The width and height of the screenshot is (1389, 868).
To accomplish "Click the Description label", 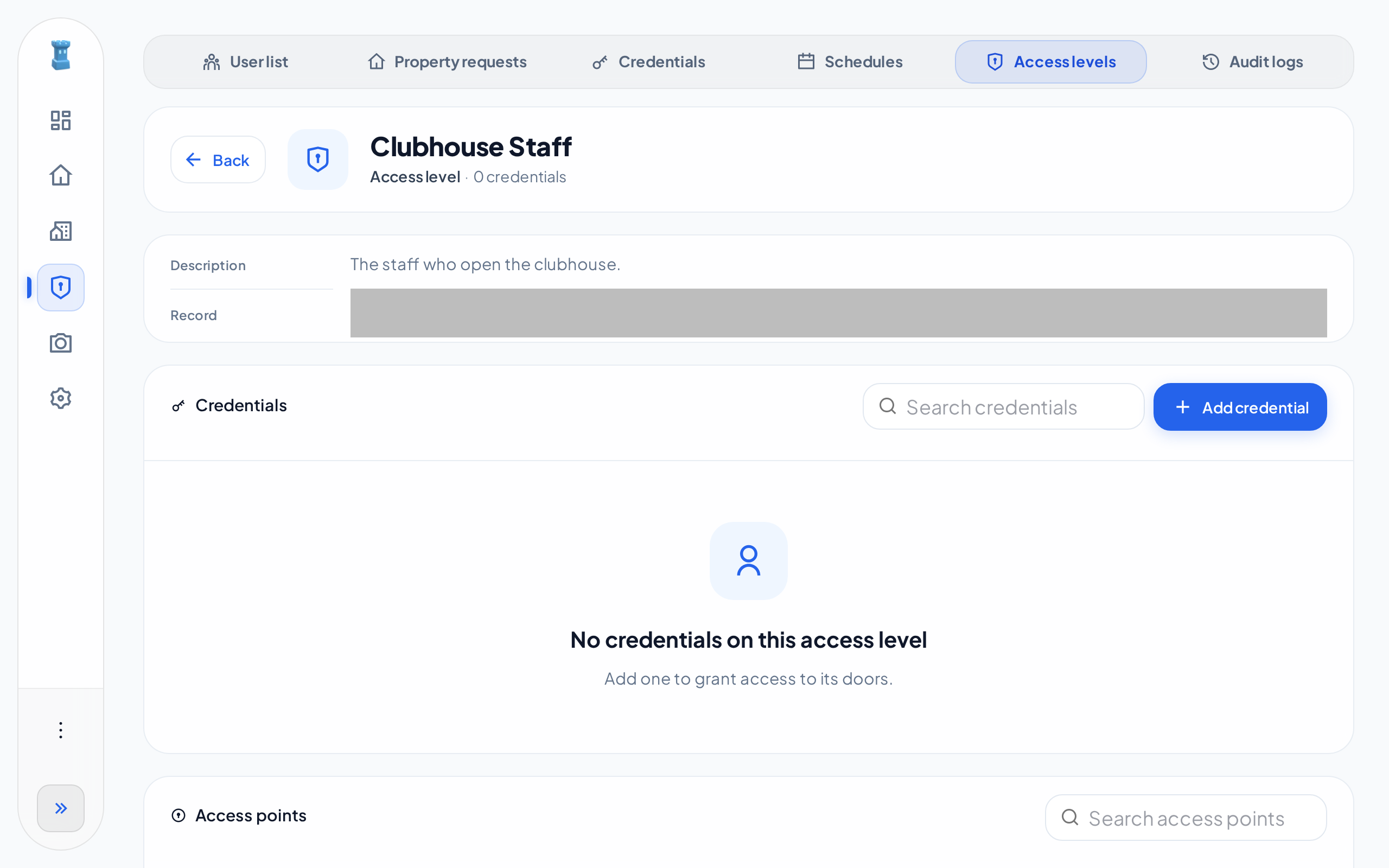I will pos(208,265).
